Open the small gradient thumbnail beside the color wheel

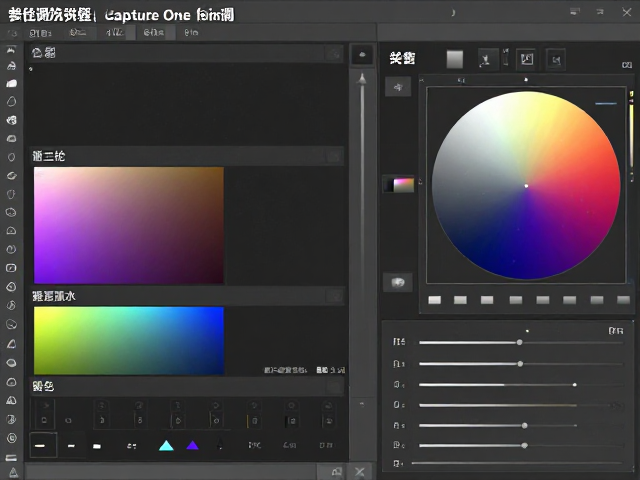[399, 184]
